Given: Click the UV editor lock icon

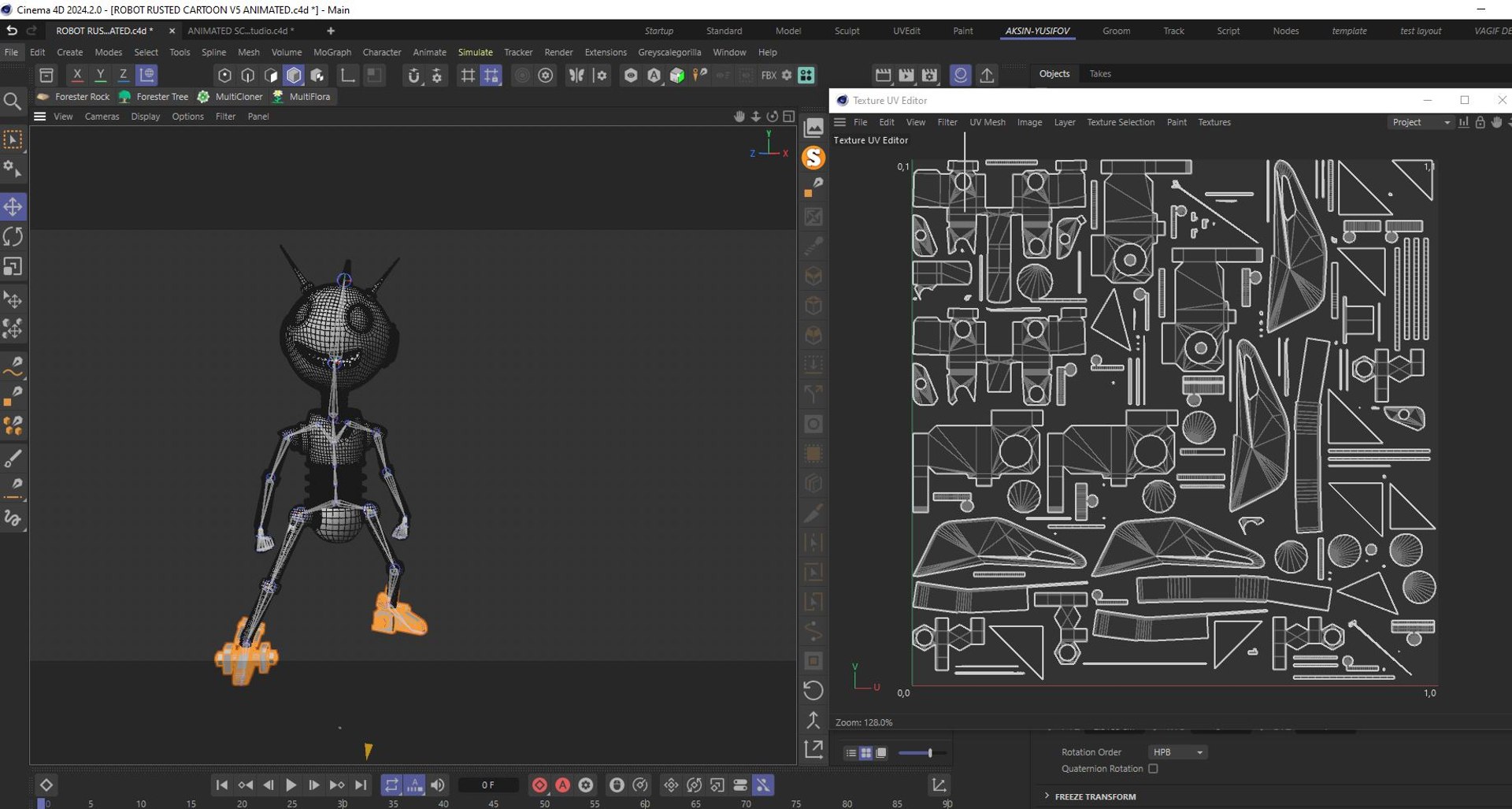Looking at the screenshot, I should [1480, 122].
